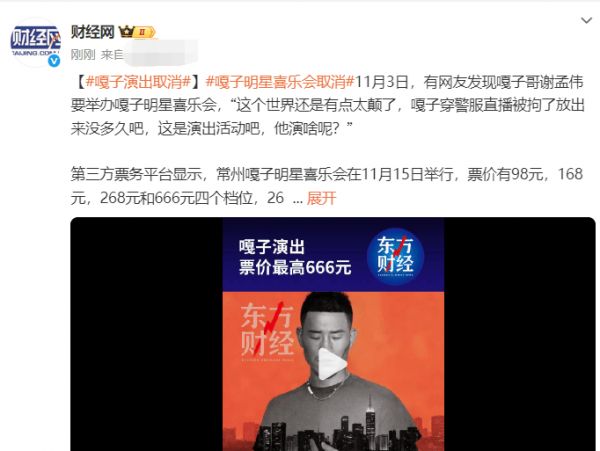Click the quoted netizen comment text
600x451 pixels.
(327, 116)
